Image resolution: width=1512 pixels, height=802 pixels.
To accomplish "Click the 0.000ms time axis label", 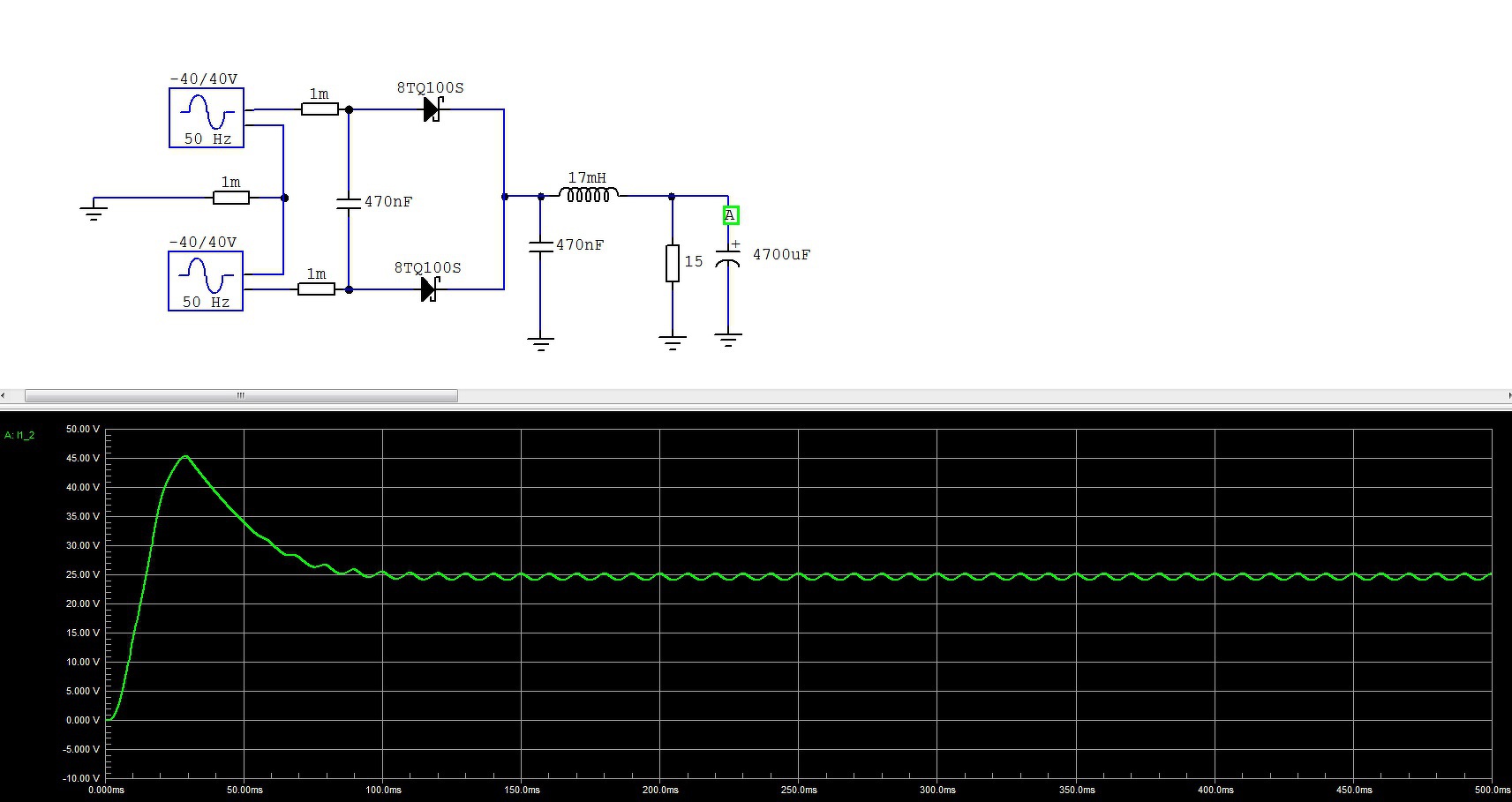I will [x=107, y=790].
